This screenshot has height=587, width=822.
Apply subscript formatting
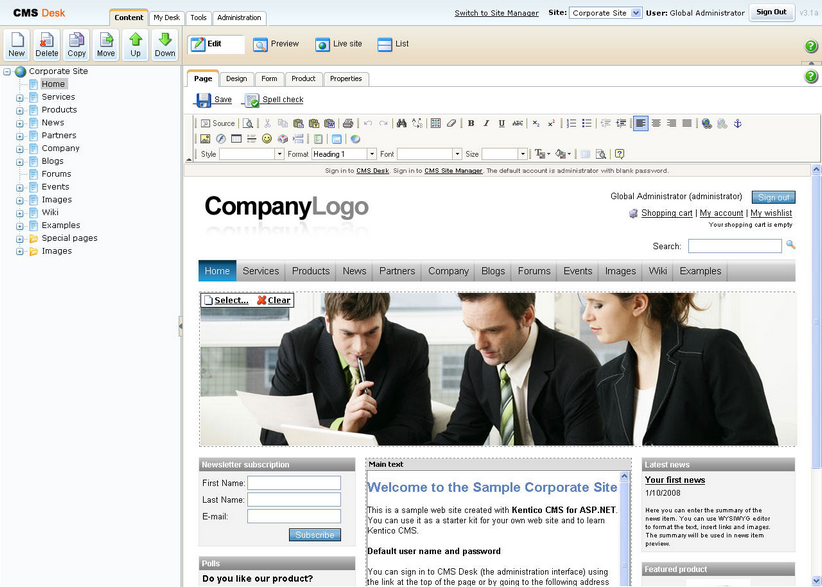tap(536, 123)
